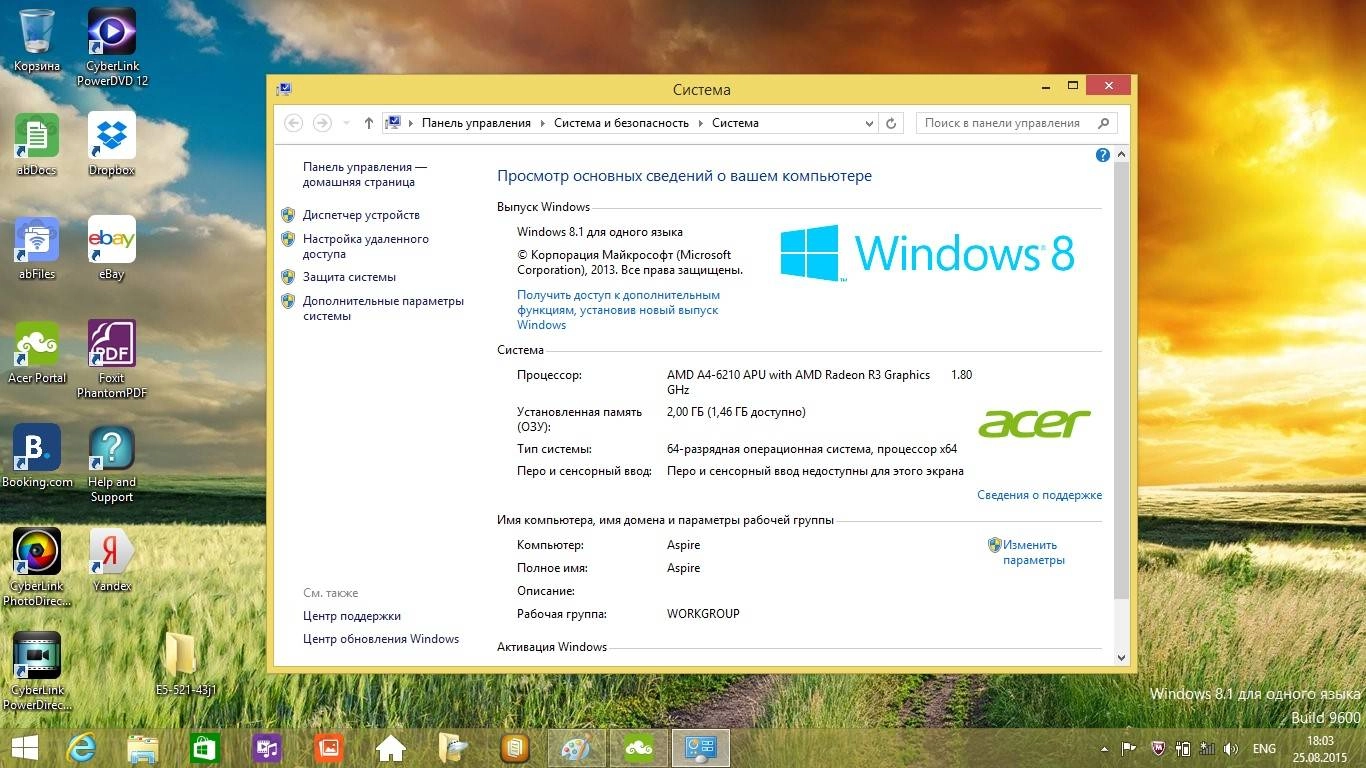Open Защита системы link
This screenshot has width=1366, height=768.
[349, 277]
